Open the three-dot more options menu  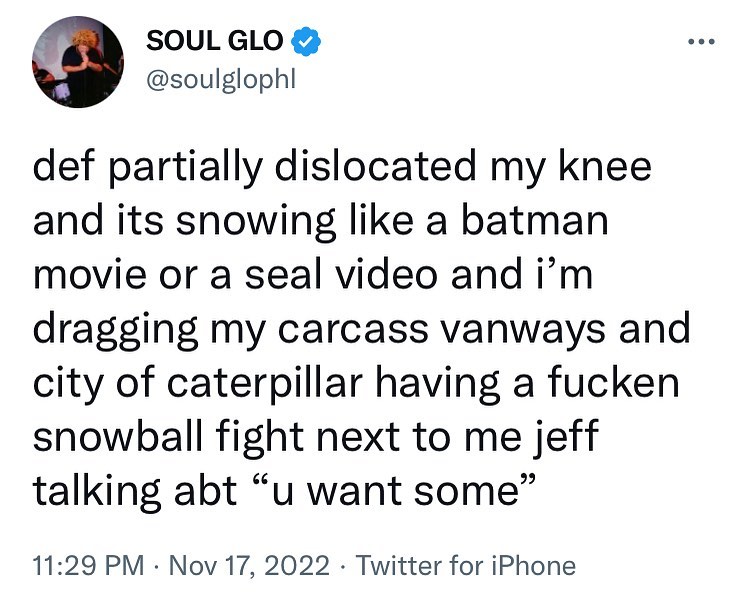coord(703,45)
